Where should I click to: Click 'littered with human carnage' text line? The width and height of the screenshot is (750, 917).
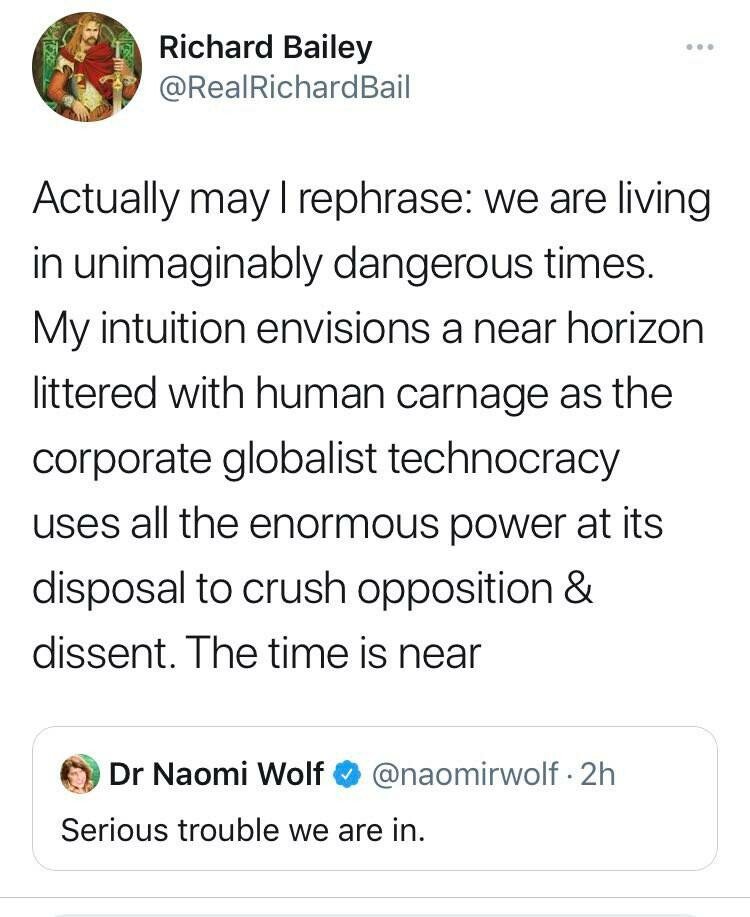(352, 395)
